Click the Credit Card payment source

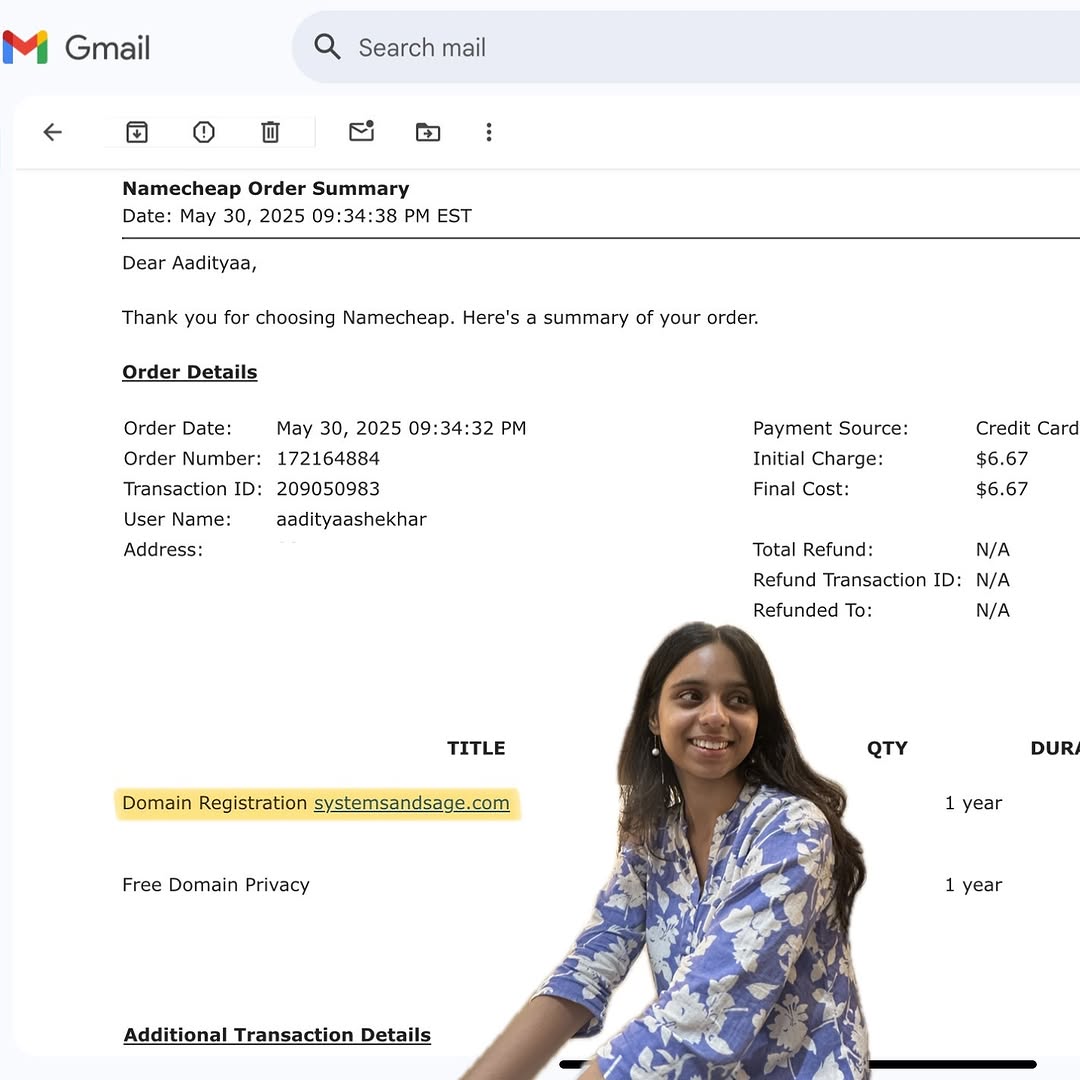(1027, 428)
